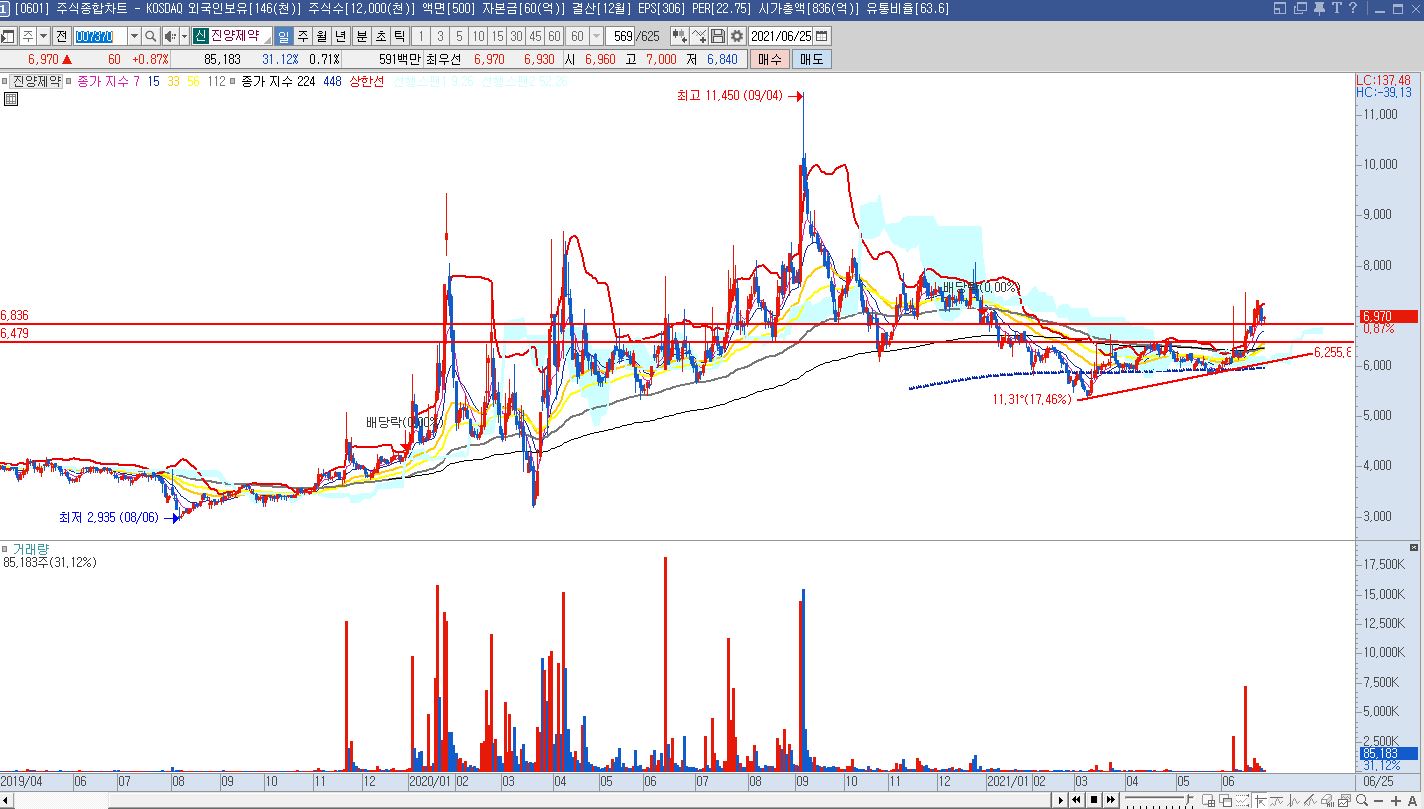Adjust the bottom zoom slider handle
The image size is (1424, 809).
(1189, 800)
